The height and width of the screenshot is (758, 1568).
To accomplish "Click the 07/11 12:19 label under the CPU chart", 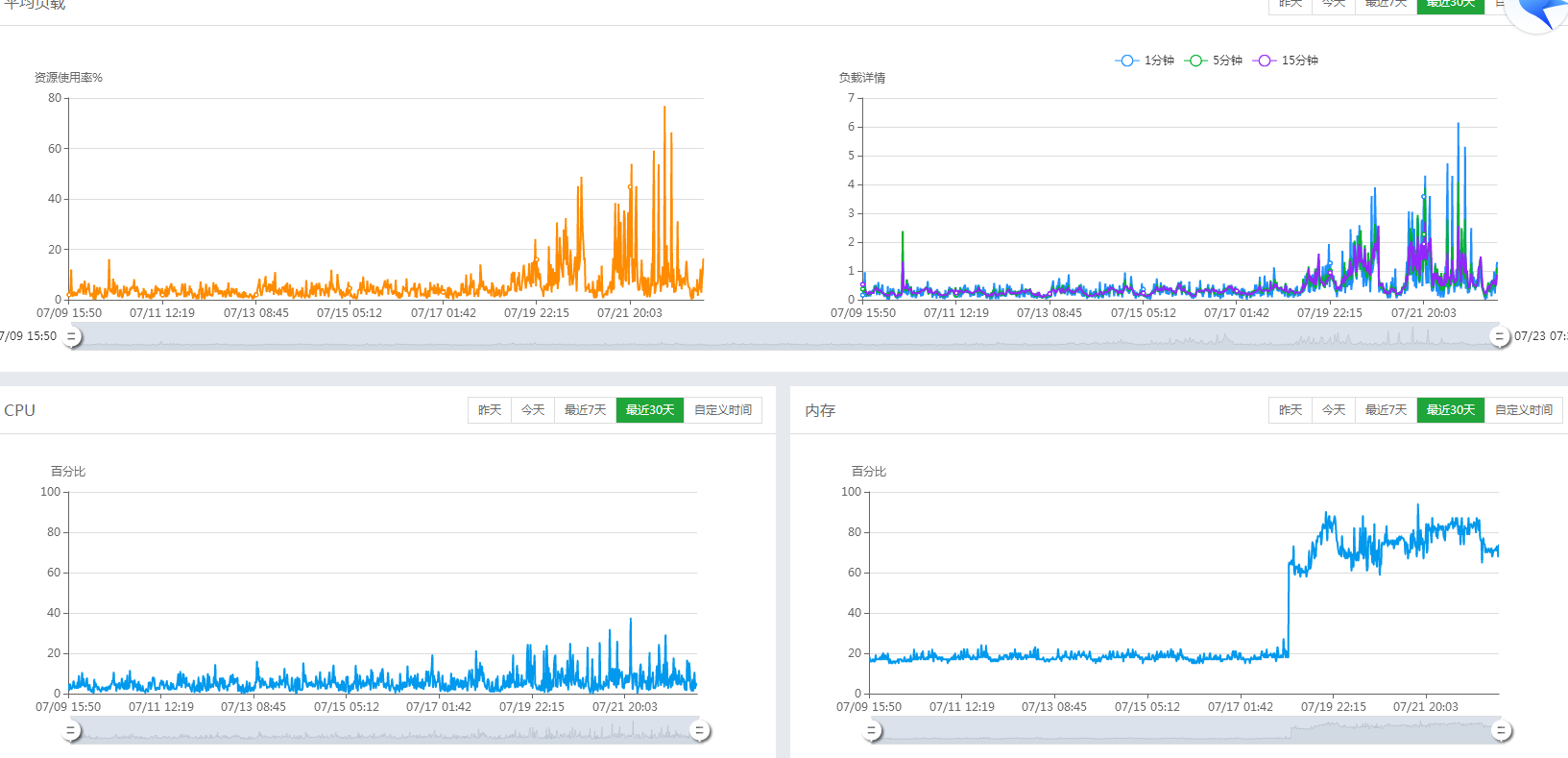I will tap(161, 707).
